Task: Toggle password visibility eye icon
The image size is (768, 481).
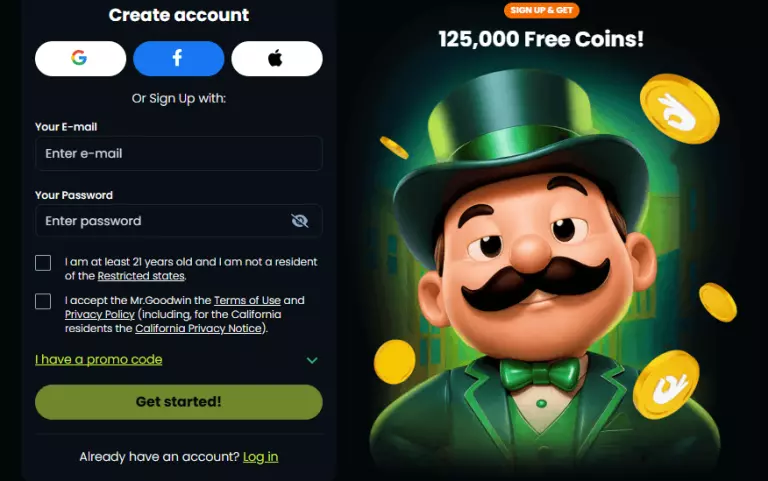Action: coord(299,221)
